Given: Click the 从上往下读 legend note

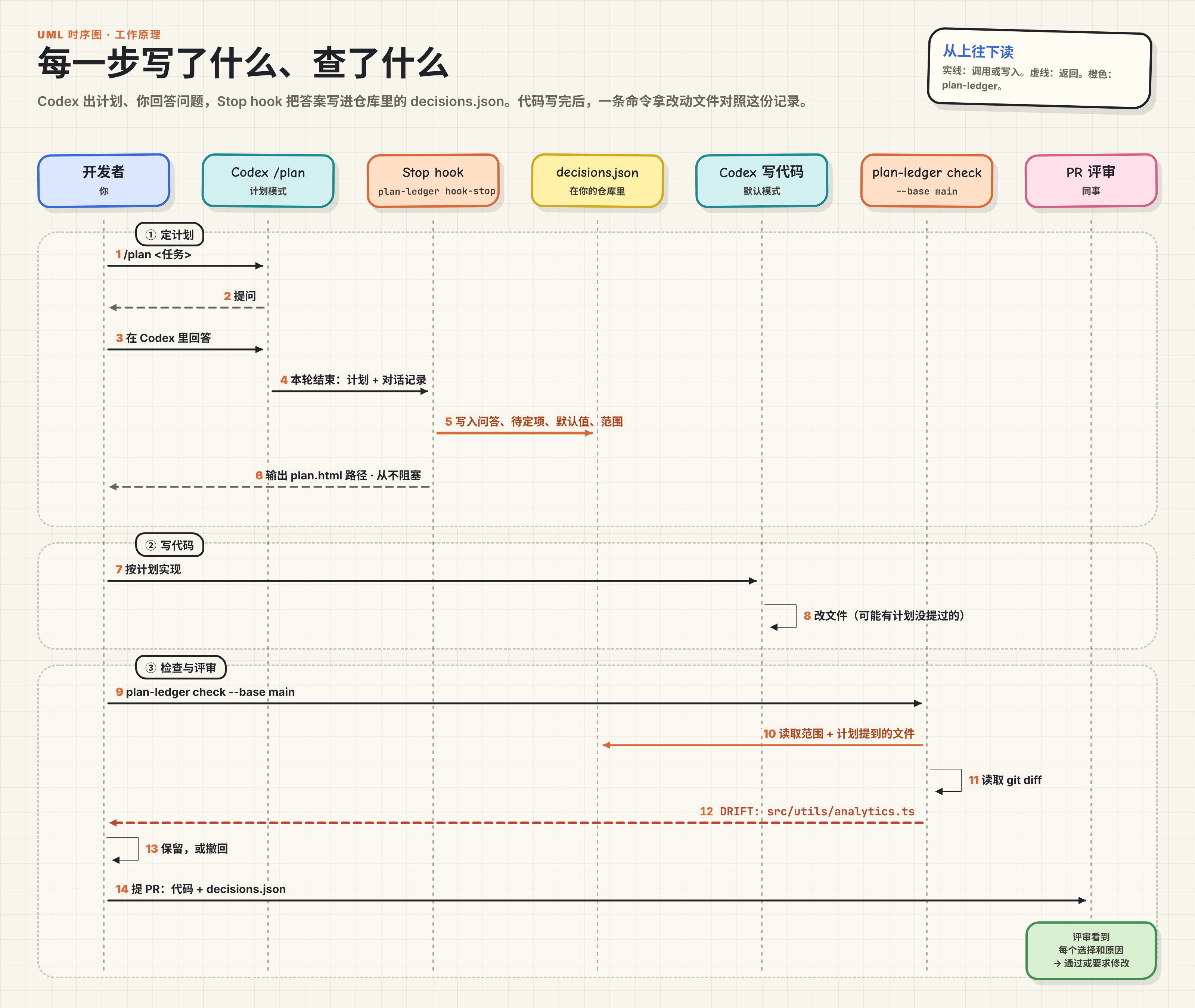Looking at the screenshot, I should coord(1039,68).
